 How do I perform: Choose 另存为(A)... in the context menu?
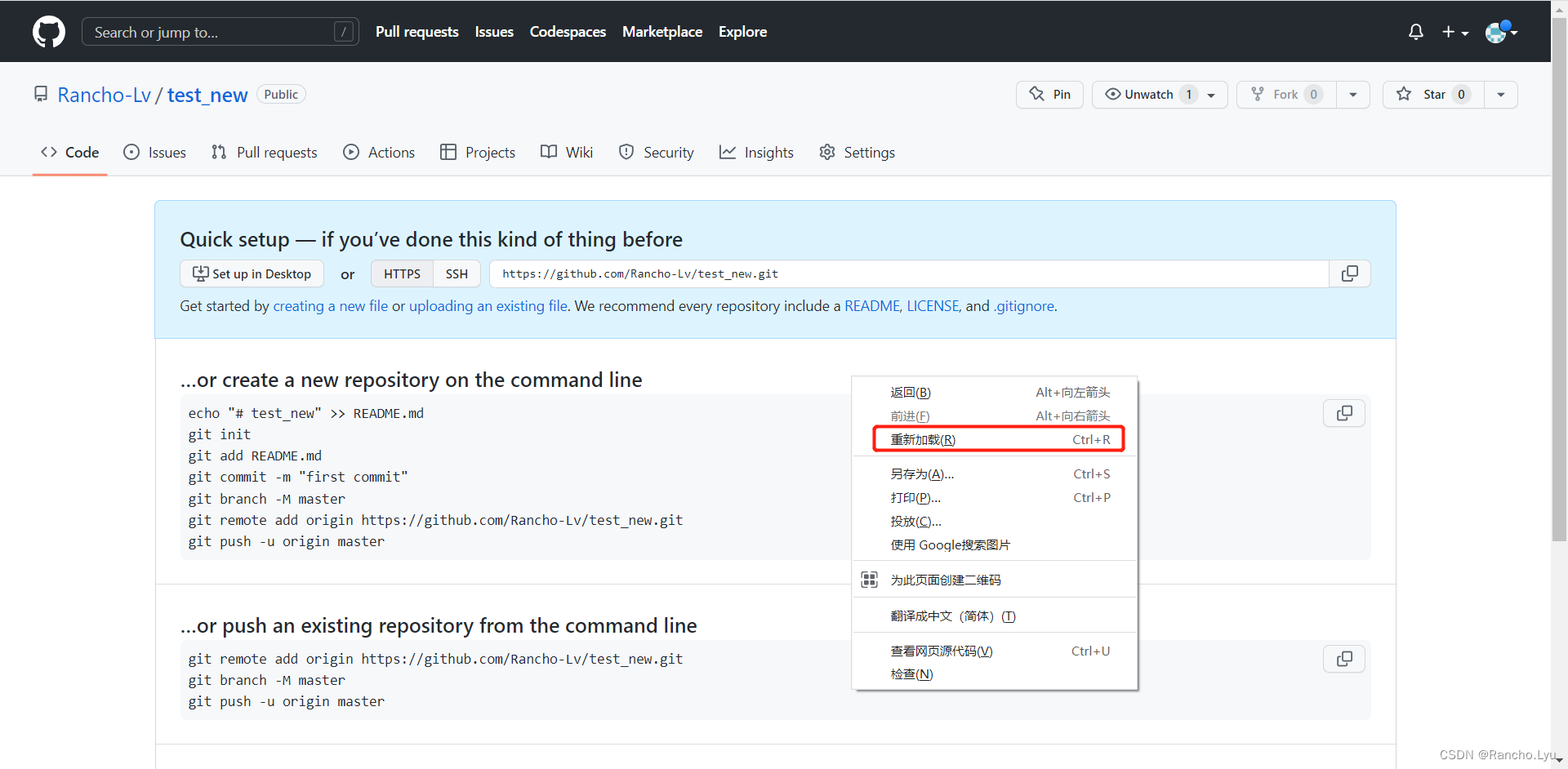coord(995,474)
